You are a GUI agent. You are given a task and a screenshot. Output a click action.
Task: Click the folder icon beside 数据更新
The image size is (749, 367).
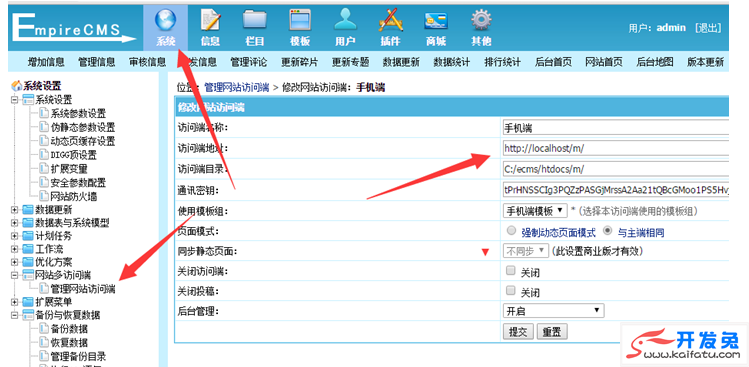(28, 209)
